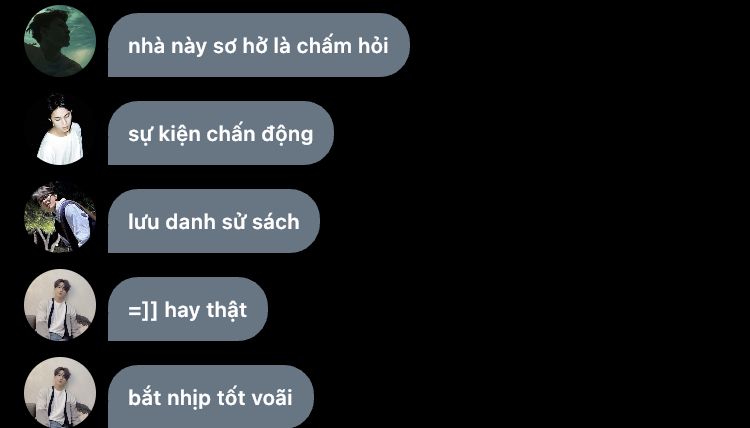Select the 'bắt nhịp tốt voãi' message bubble
Viewport: 750px width, 428px height.
(211, 396)
